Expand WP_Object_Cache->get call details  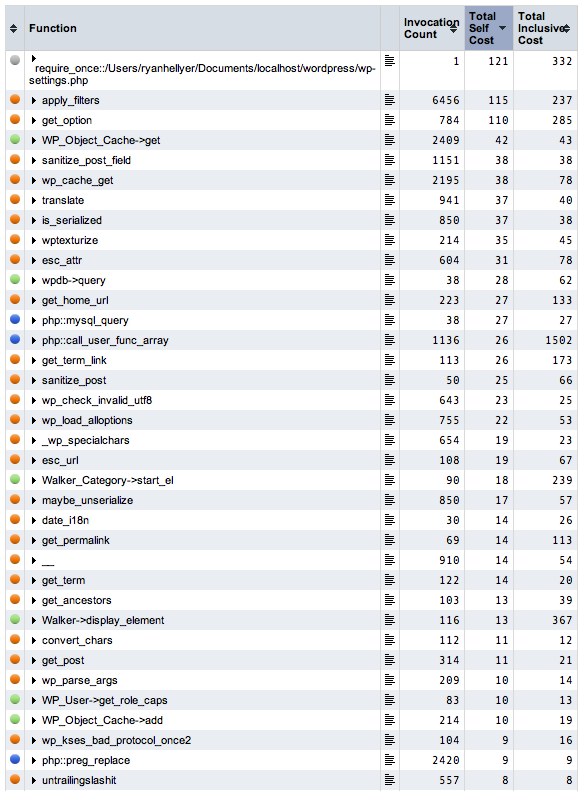point(34,140)
